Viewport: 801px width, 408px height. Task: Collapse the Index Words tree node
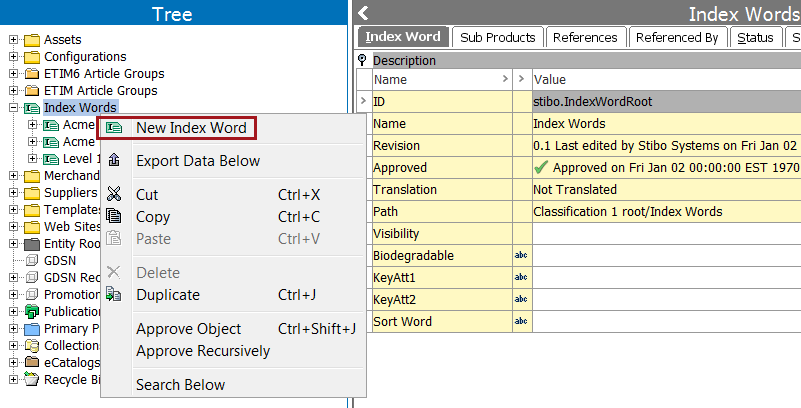14,108
